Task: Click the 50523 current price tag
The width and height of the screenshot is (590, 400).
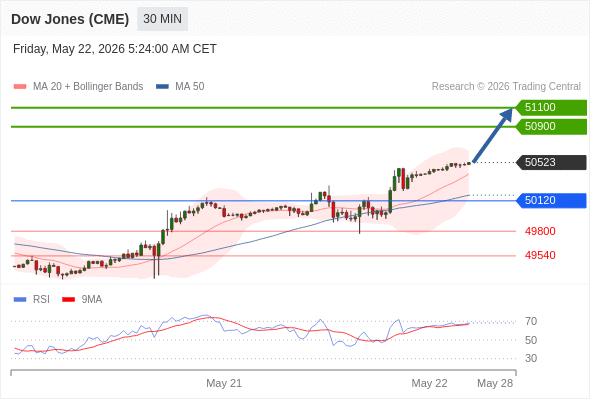Action: click(551, 163)
